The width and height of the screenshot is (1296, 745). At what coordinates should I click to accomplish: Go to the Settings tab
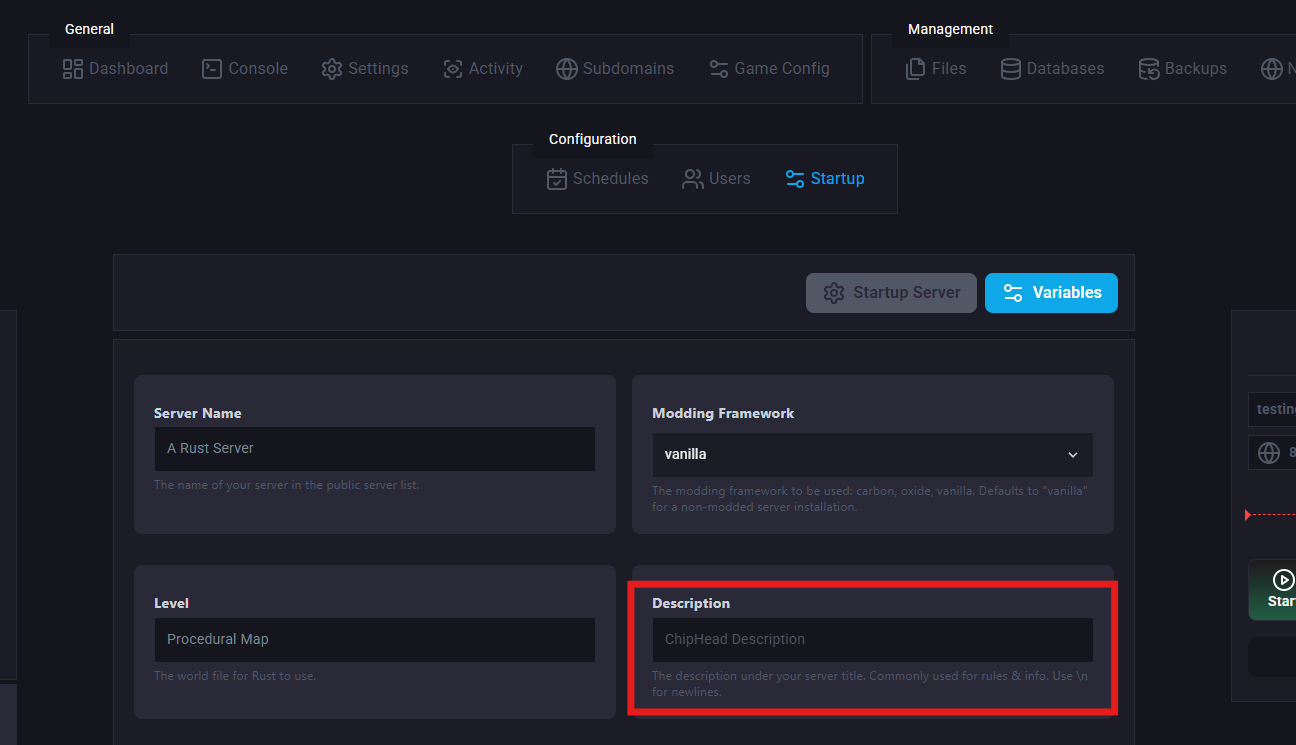pyautogui.click(x=364, y=69)
